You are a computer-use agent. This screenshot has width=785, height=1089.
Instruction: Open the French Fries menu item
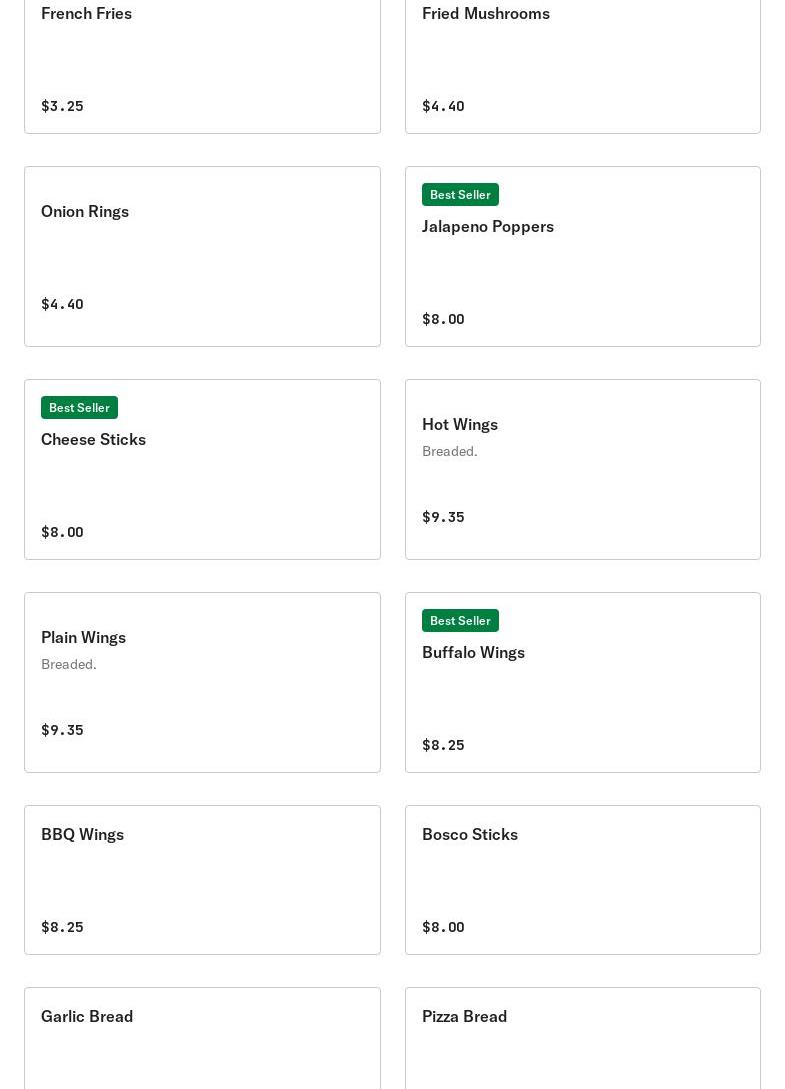[x=202, y=66]
